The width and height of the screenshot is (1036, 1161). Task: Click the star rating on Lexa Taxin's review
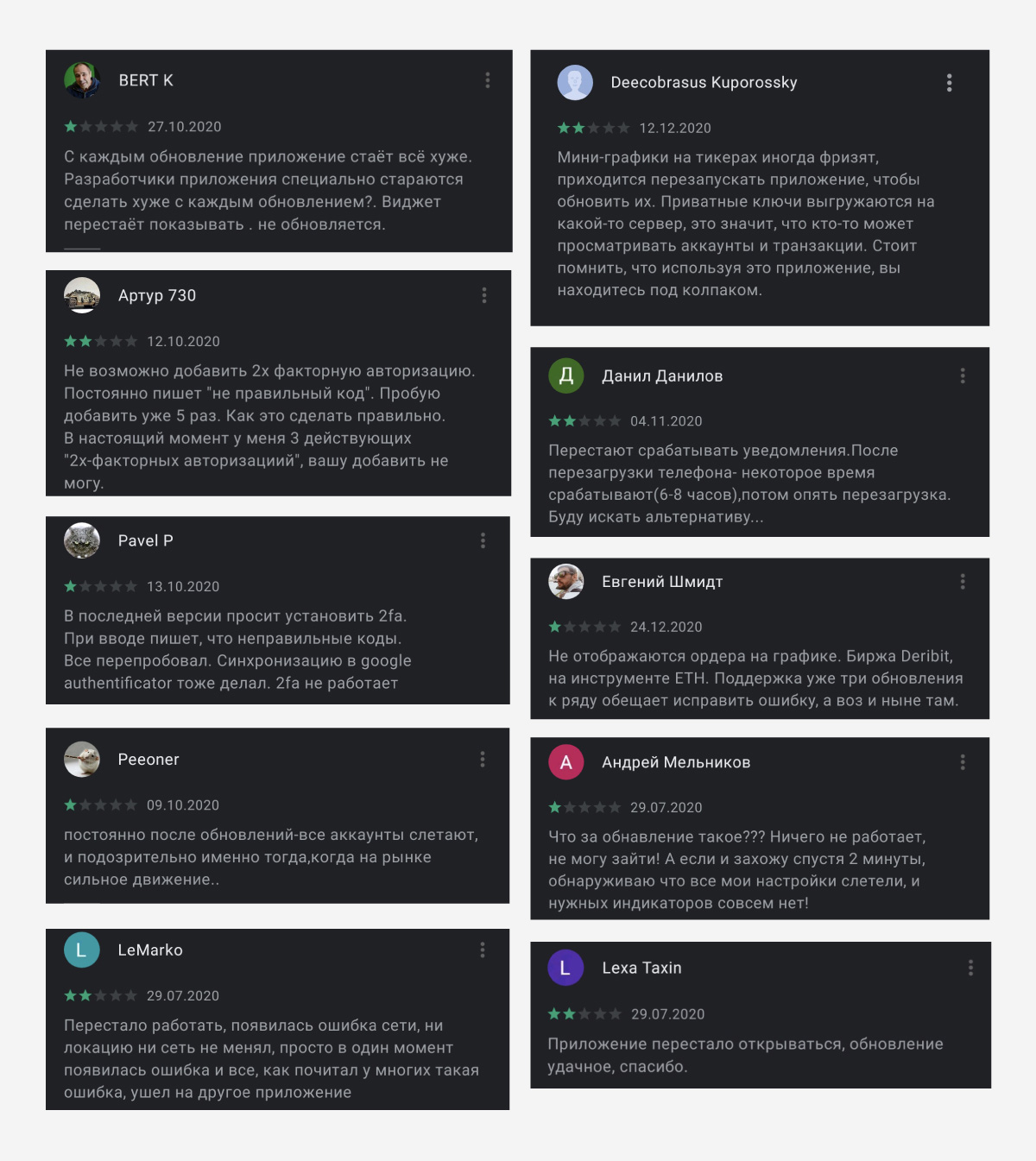(x=584, y=1014)
